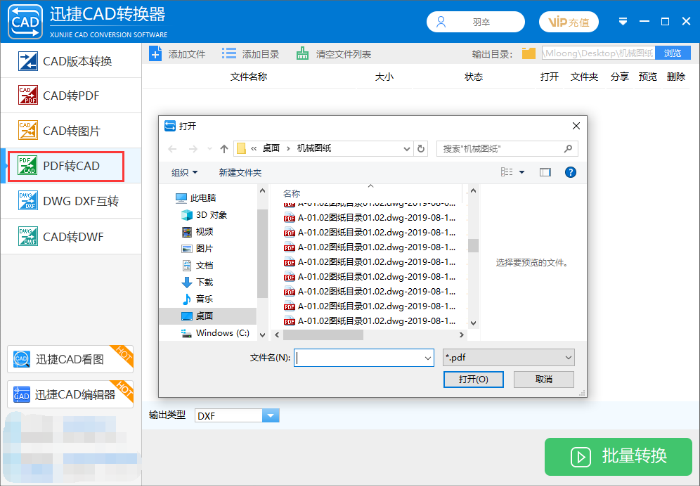Image resolution: width=700 pixels, height=486 pixels.
Task: Open the CAD版本转换 sidebar item
Action: (x=71, y=61)
